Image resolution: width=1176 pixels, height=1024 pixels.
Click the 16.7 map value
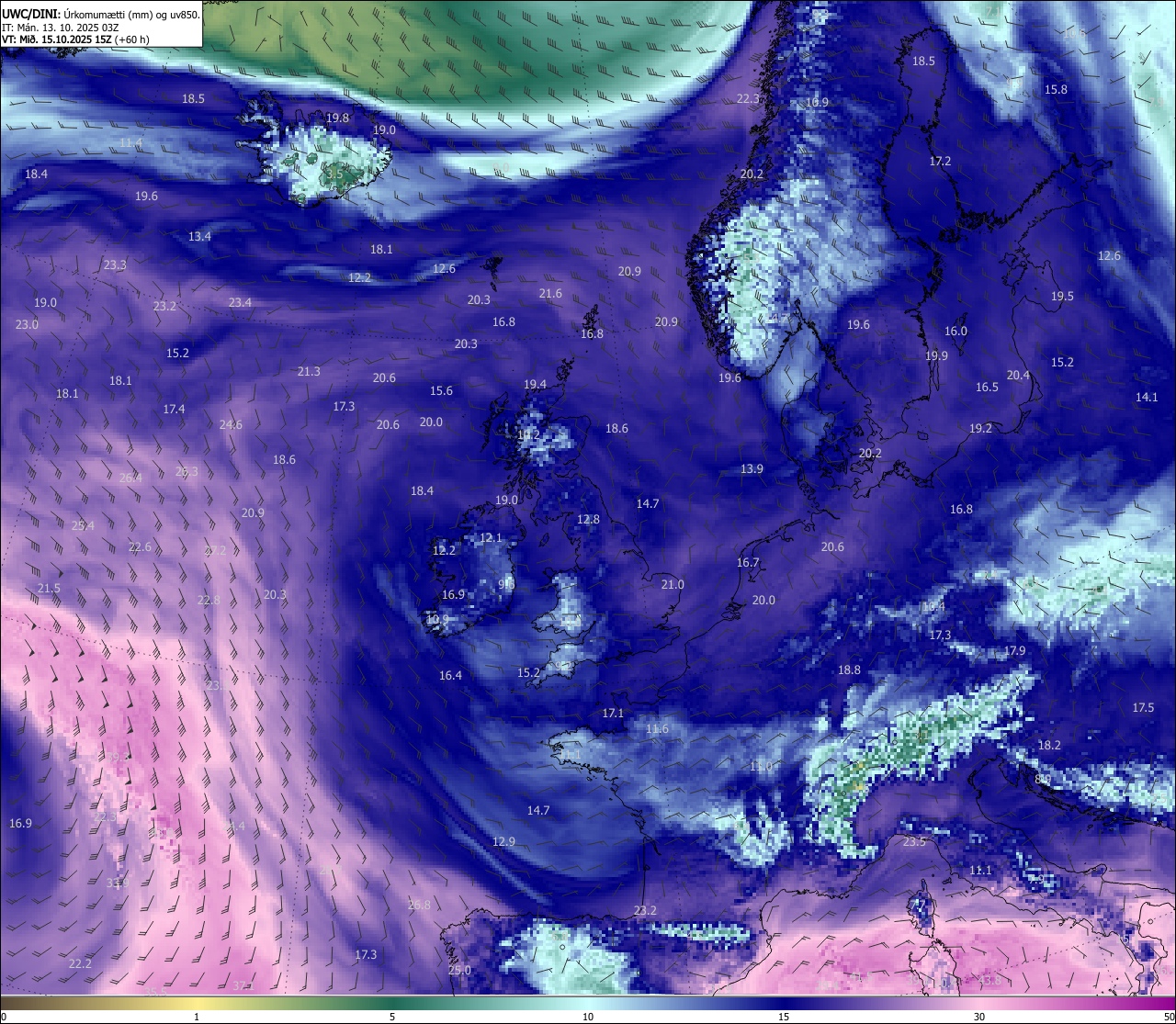[x=748, y=563]
